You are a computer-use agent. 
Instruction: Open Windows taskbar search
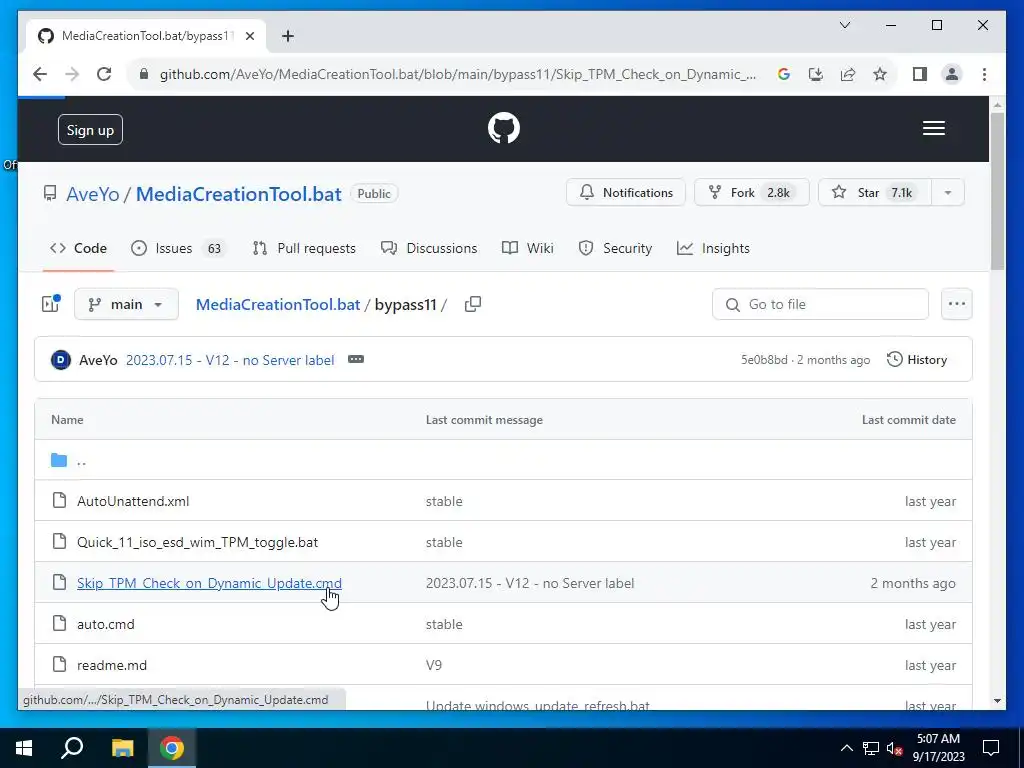click(x=72, y=748)
